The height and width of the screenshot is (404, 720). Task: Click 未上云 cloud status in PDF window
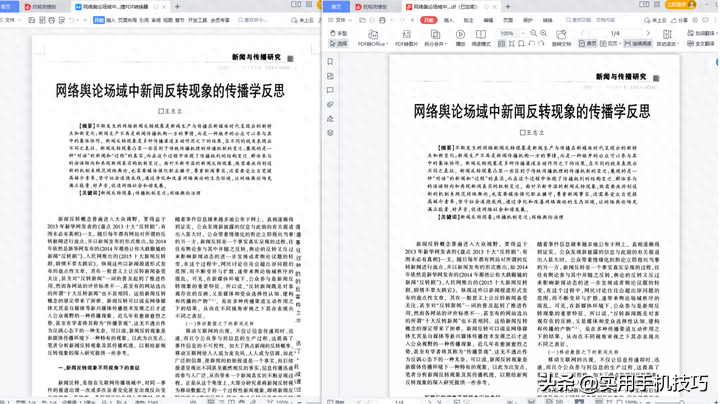(x=656, y=20)
